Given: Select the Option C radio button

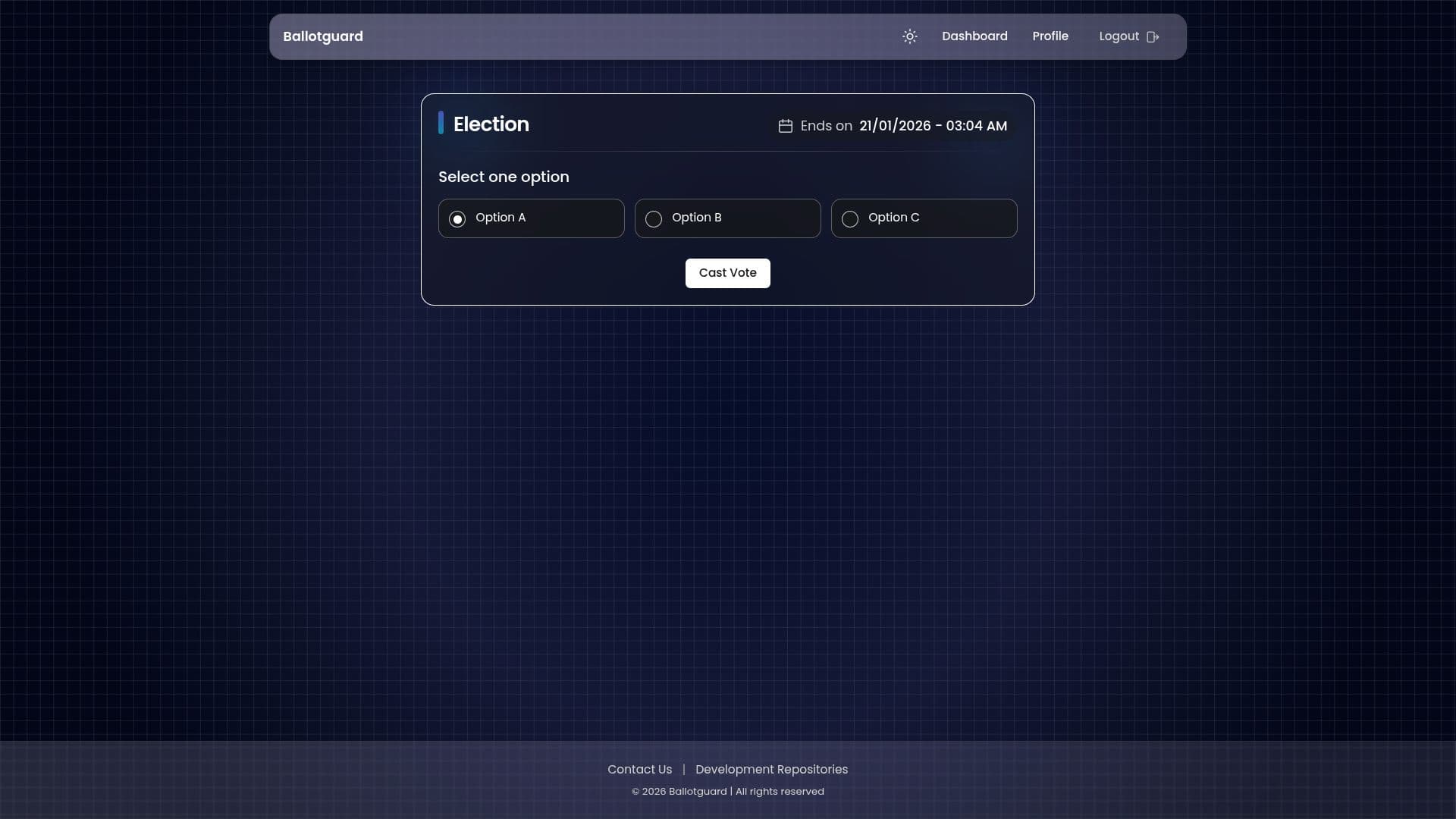Looking at the screenshot, I should (x=850, y=218).
